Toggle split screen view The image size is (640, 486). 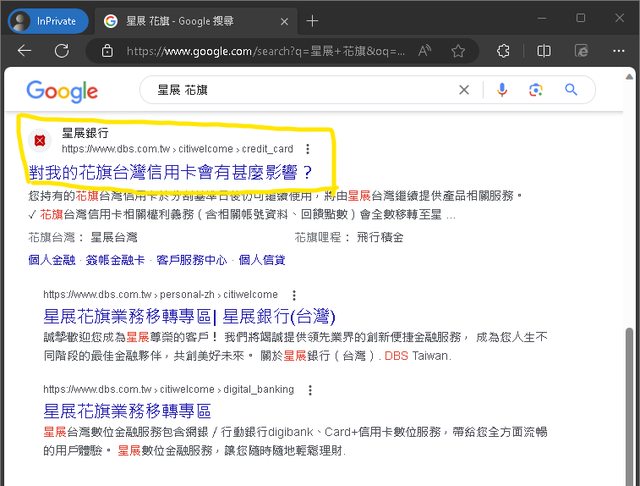[544, 51]
